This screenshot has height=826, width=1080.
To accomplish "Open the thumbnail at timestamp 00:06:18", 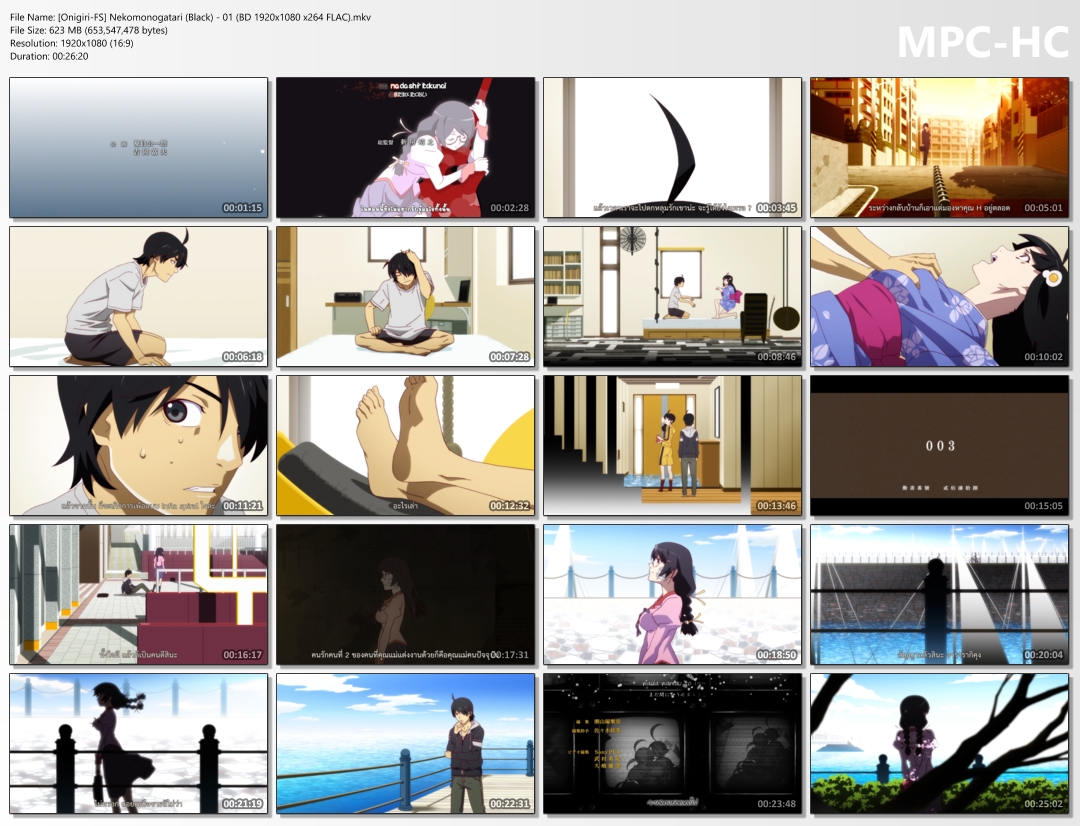I will click(x=138, y=297).
